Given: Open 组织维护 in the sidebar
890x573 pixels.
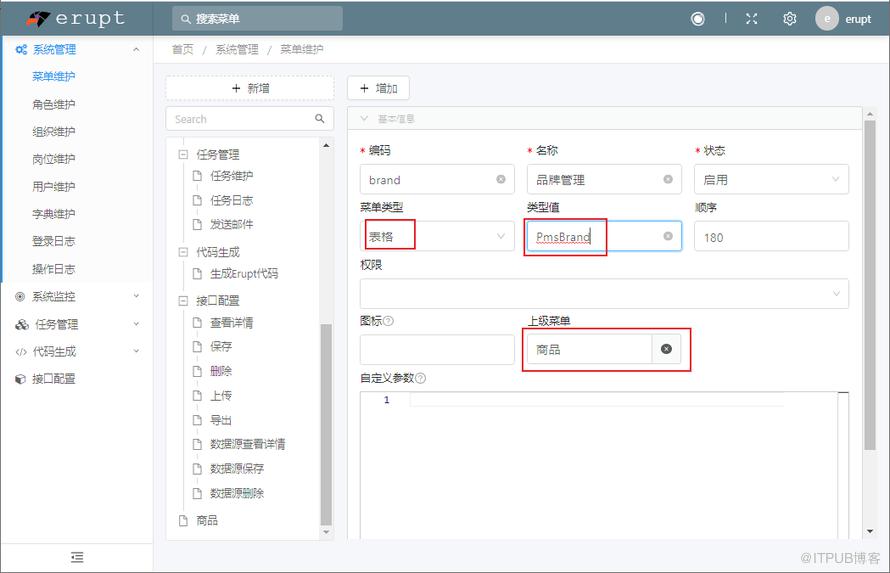Looking at the screenshot, I should coord(53,132).
